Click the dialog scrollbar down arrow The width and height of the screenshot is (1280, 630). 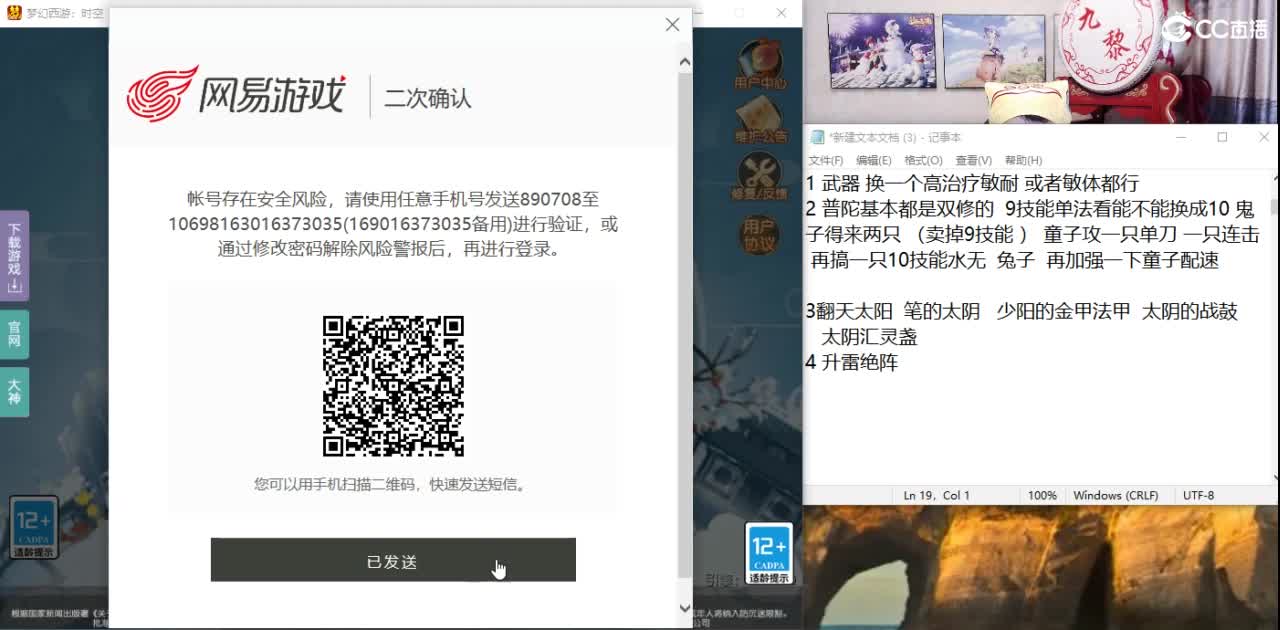(x=685, y=607)
